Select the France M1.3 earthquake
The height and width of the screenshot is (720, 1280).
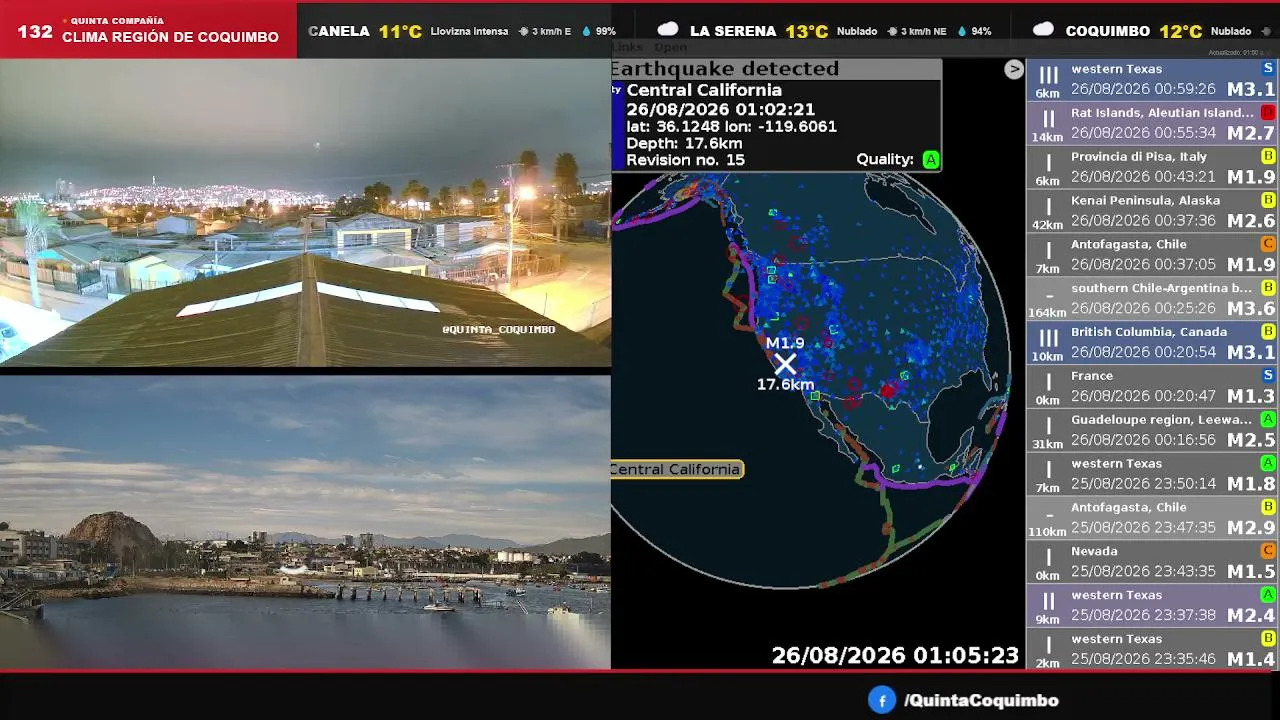coord(1152,386)
